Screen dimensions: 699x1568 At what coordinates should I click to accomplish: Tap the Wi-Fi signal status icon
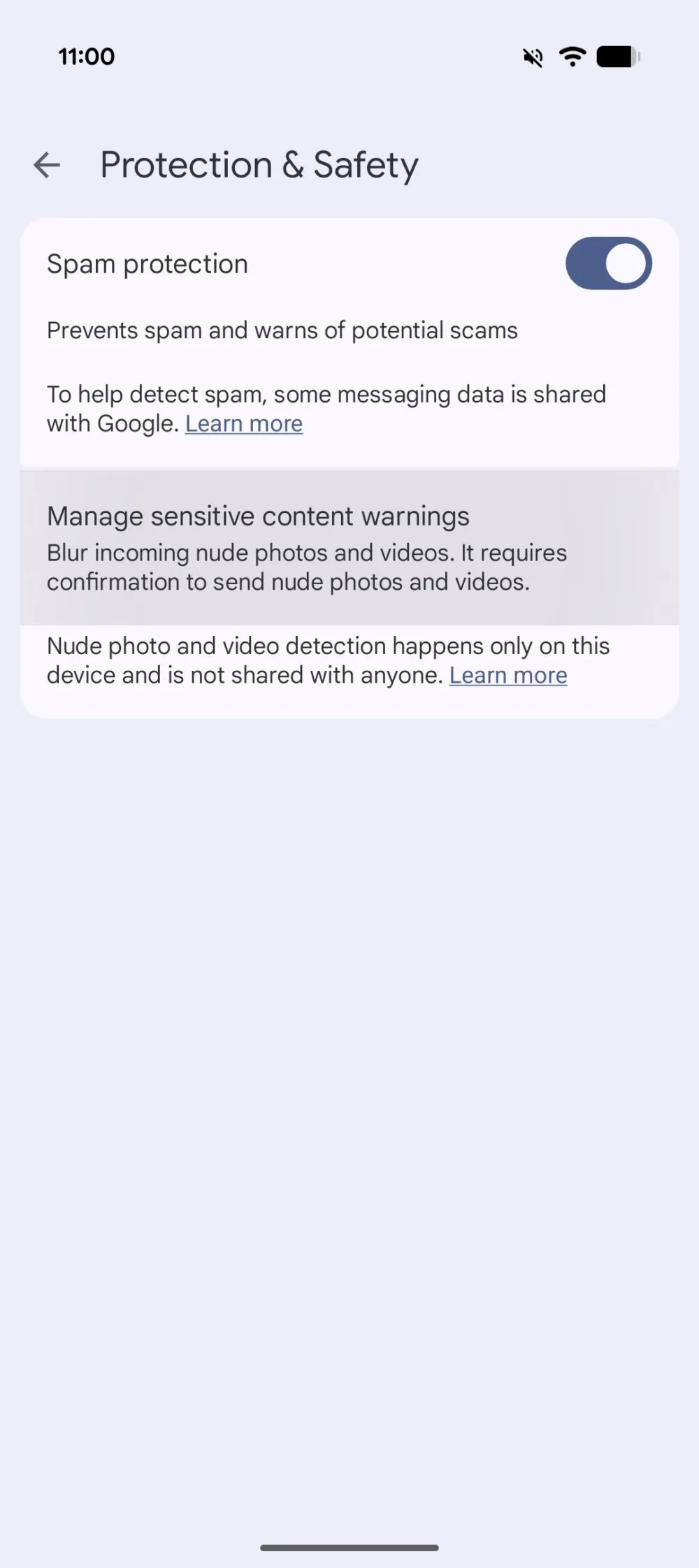(x=572, y=57)
